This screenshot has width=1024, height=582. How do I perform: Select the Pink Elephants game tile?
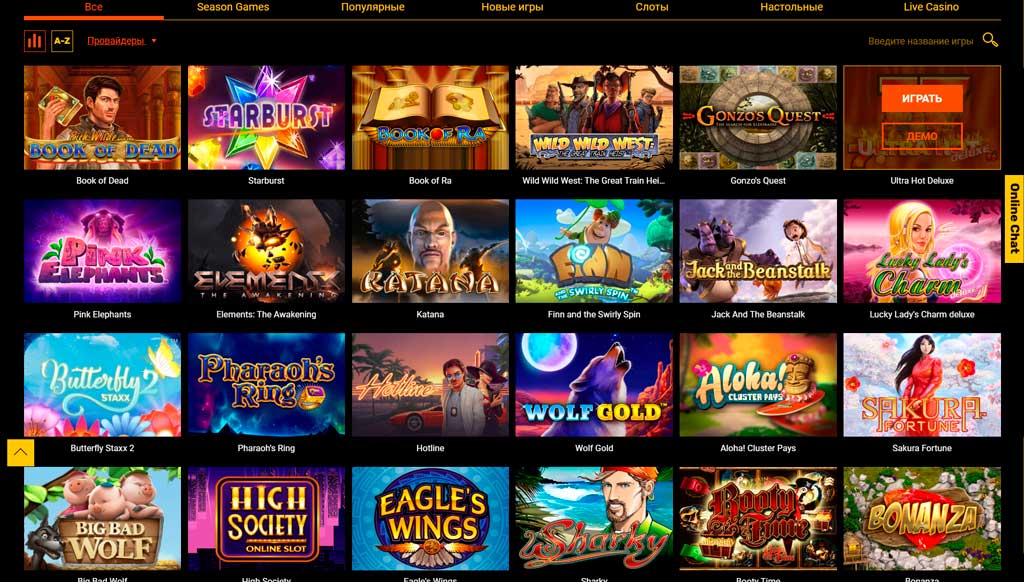(x=103, y=251)
